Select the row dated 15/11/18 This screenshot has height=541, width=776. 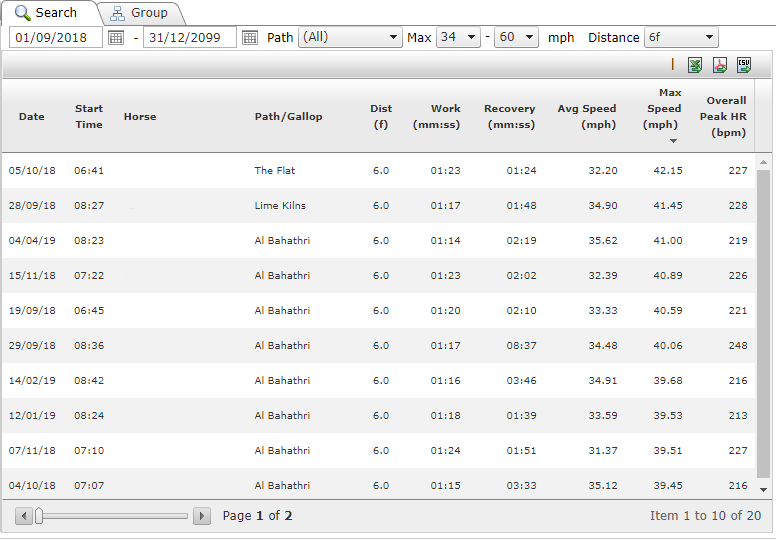[379, 276]
